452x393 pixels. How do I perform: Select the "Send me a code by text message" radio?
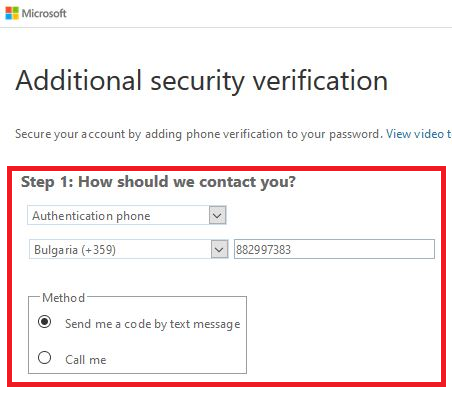coord(44,322)
